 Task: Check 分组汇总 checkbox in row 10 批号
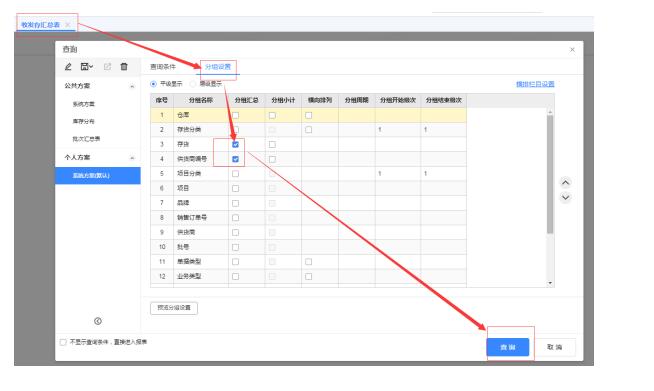point(236,247)
